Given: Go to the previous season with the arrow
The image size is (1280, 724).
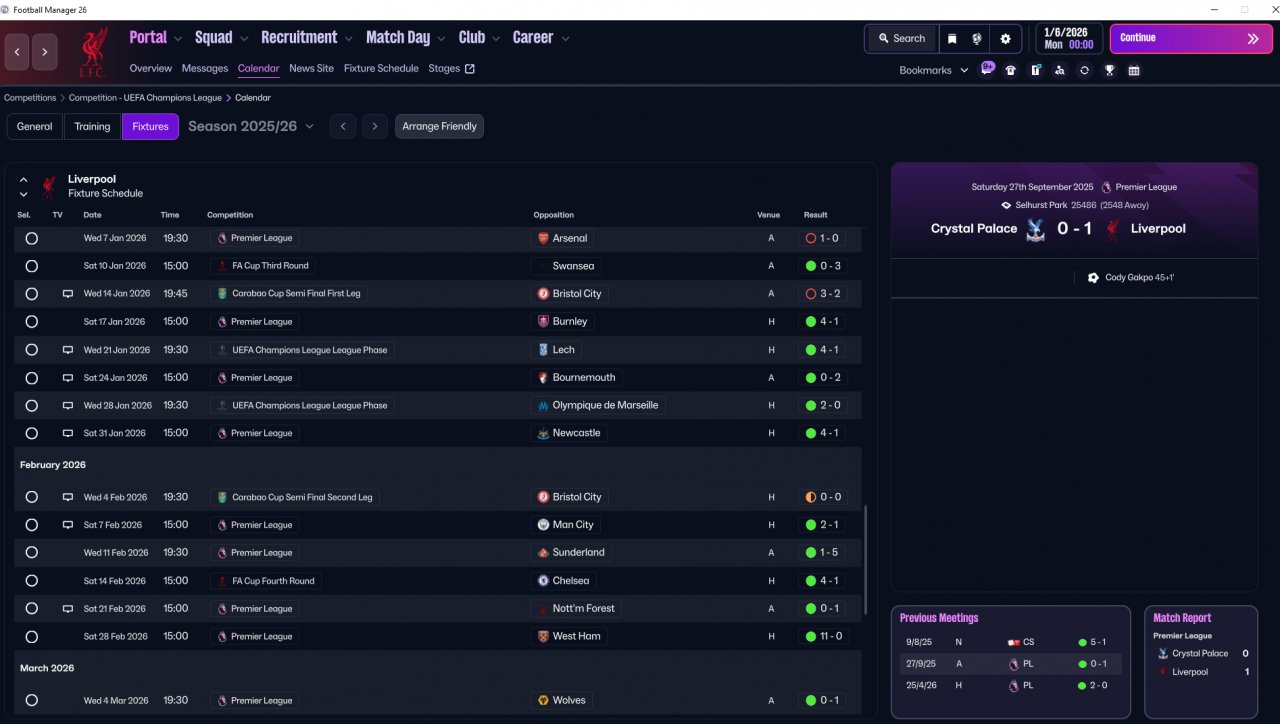Looking at the screenshot, I should [x=343, y=127].
